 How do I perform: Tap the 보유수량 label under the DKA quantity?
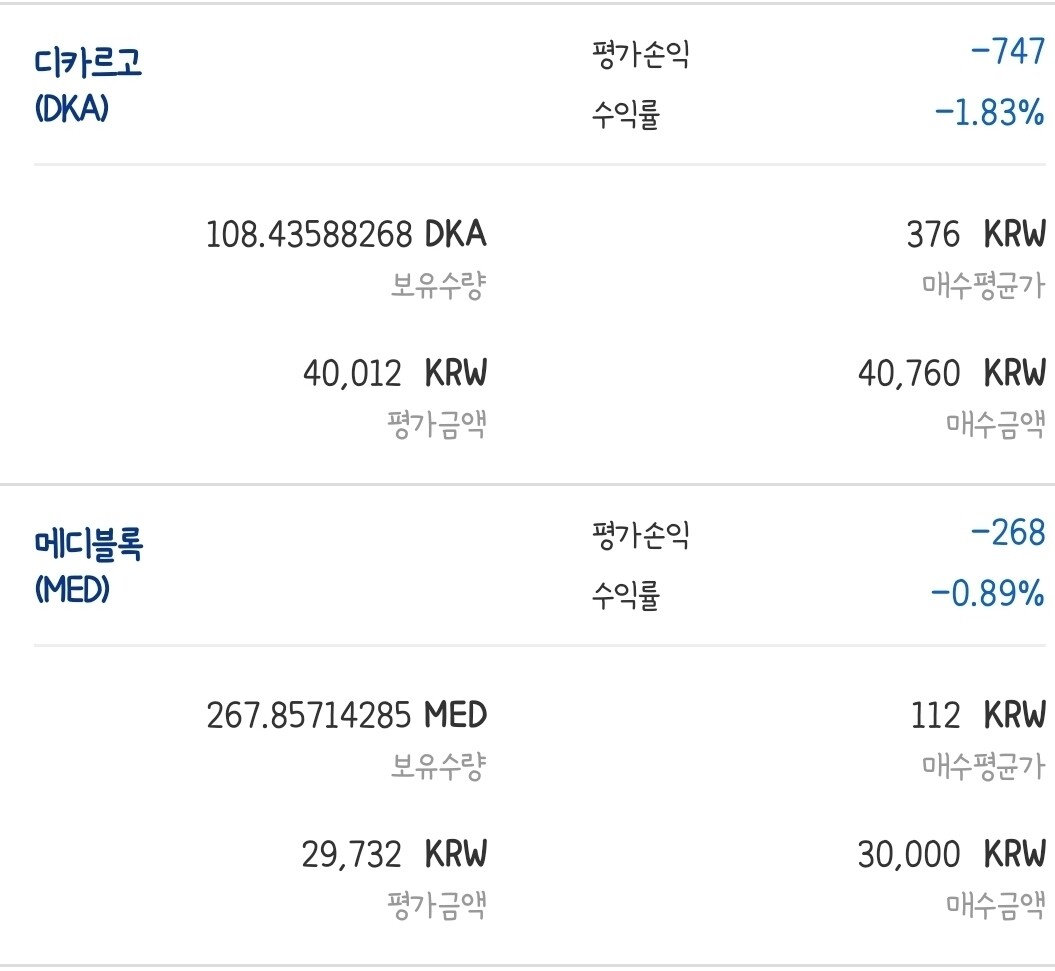pos(438,286)
